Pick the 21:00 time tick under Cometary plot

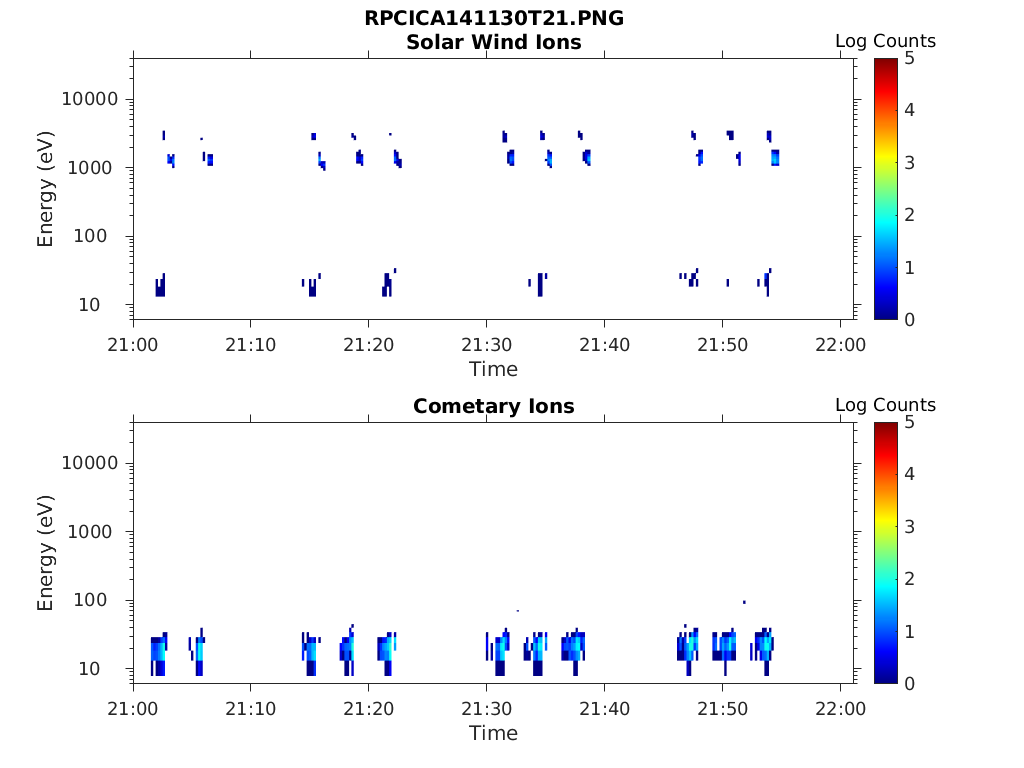[133, 709]
